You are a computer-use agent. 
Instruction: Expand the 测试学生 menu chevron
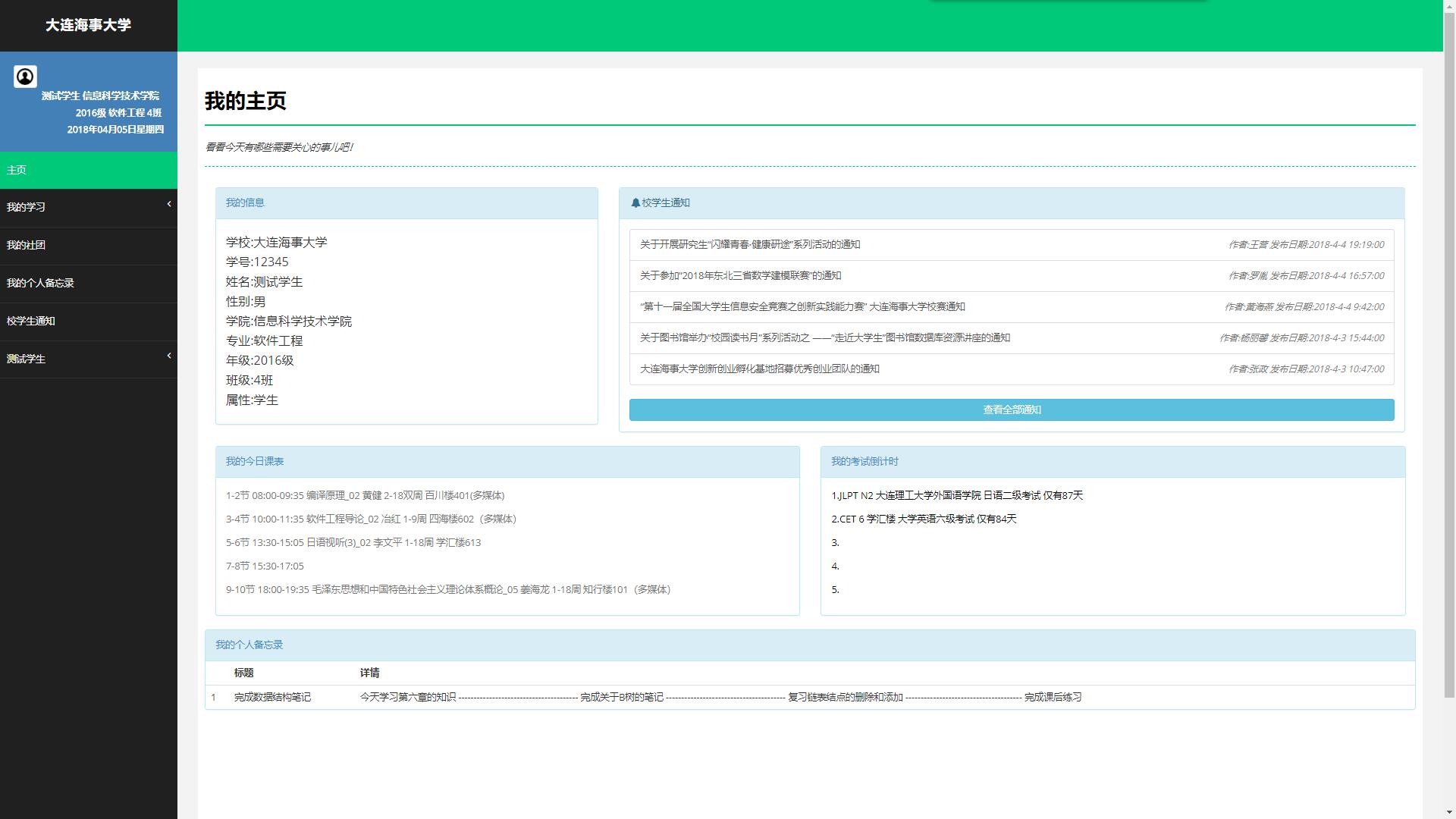169,356
